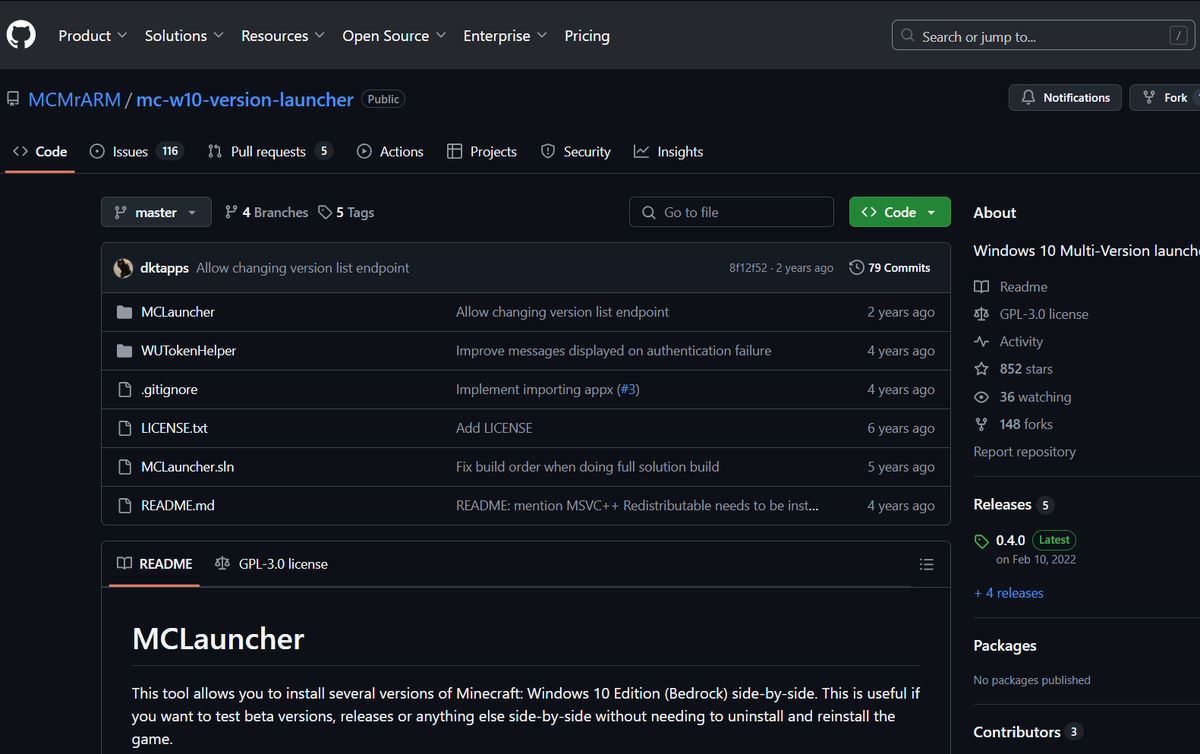
Task: Open the MCLauncher.sln file
Action: (x=188, y=467)
